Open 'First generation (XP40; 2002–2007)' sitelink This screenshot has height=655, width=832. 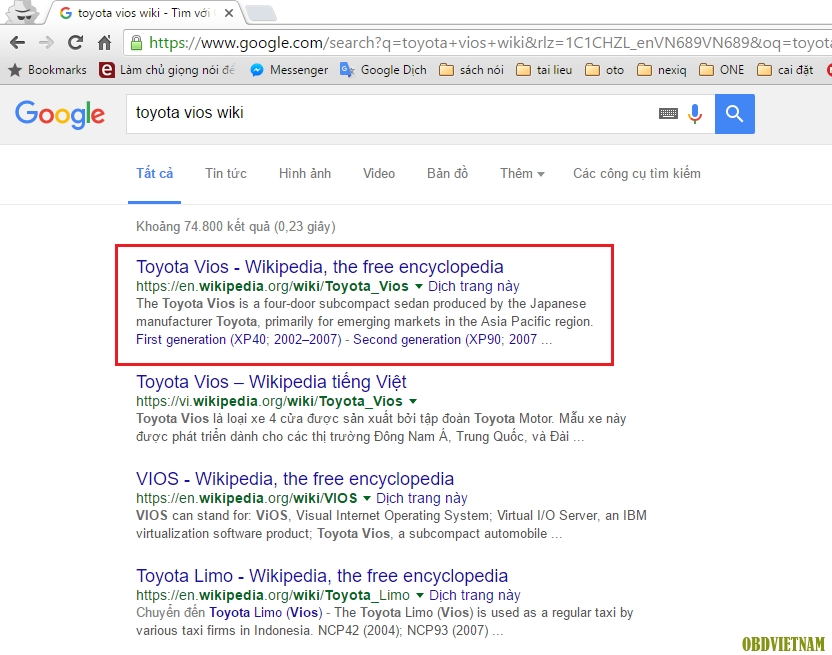coord(239,340)
